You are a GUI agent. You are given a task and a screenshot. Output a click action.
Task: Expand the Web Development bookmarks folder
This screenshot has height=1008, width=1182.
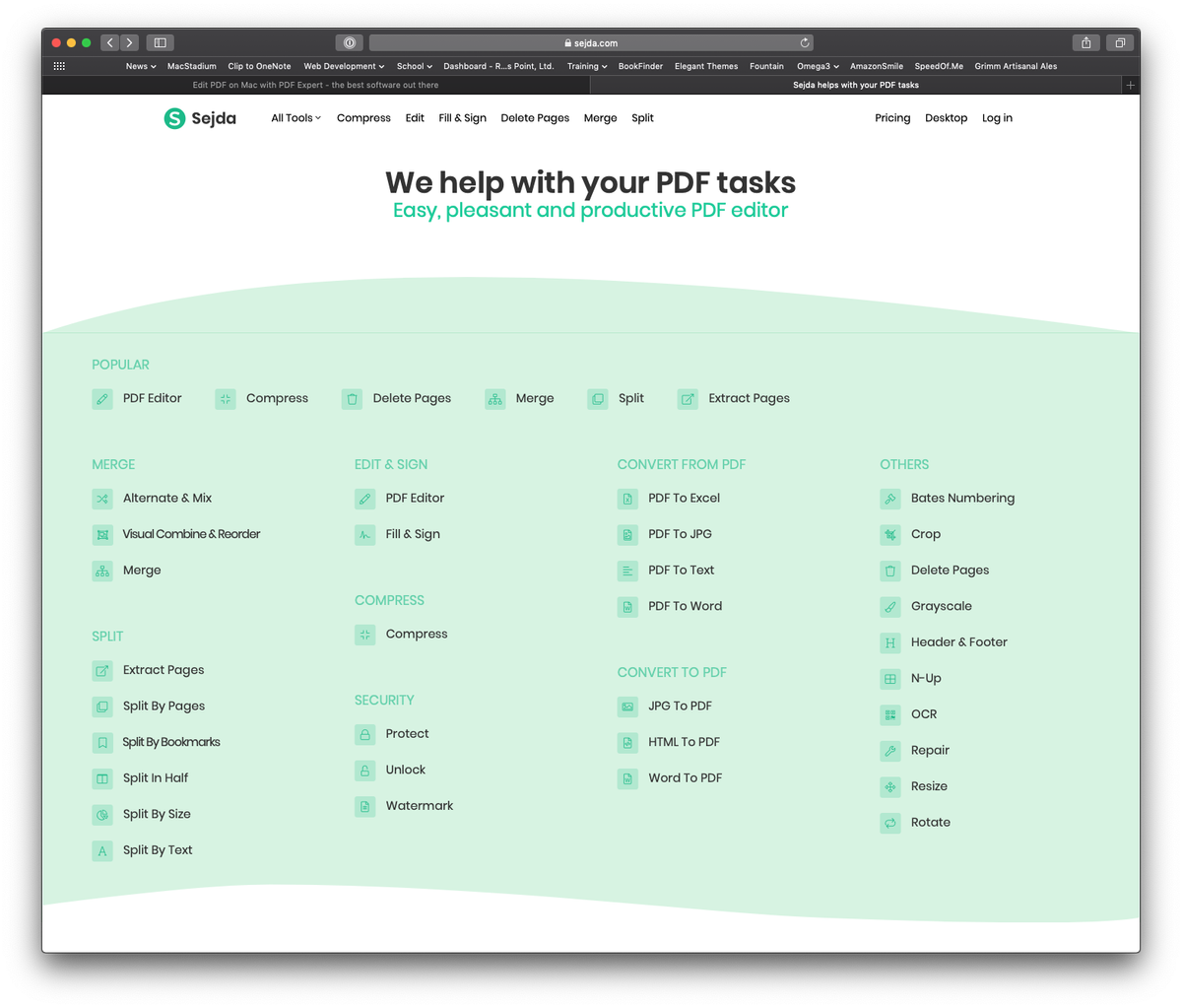pyautogui.click(x=343, y=66)
